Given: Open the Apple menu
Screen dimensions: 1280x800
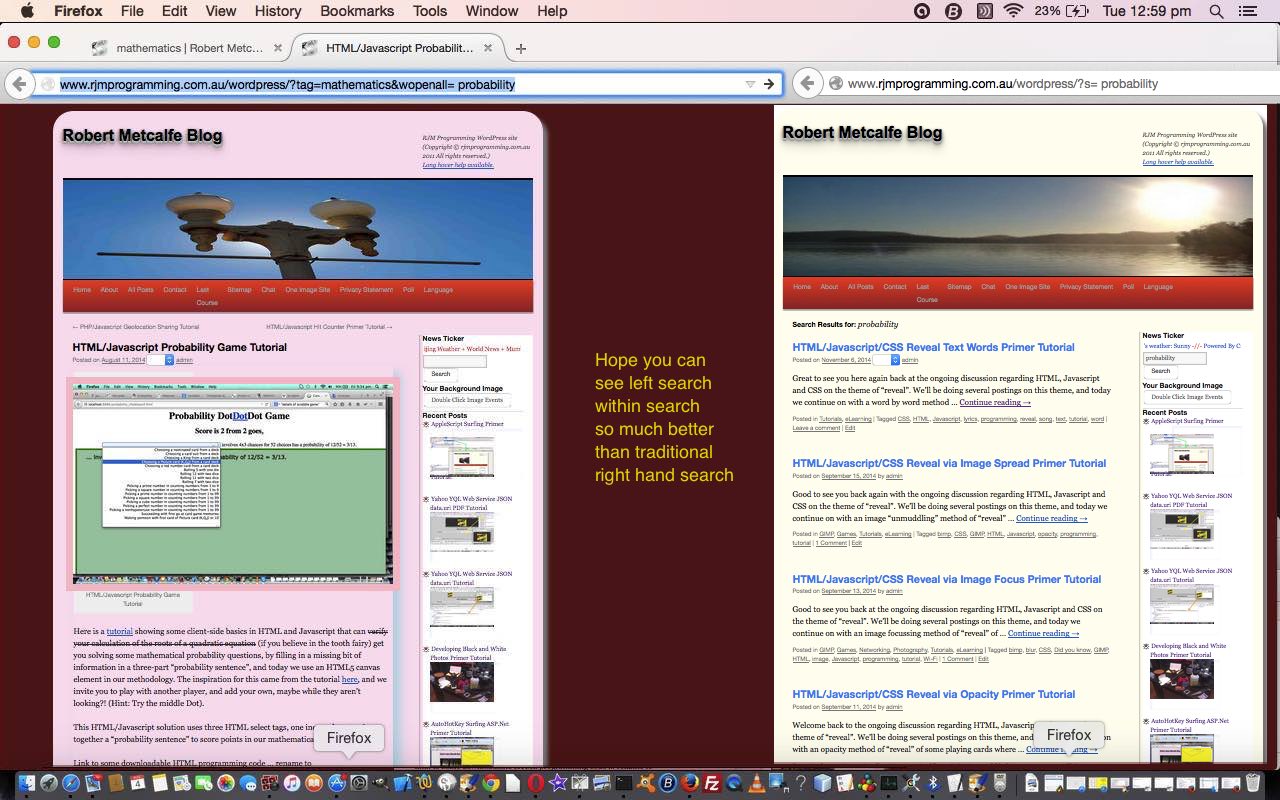Looking at the screenshot, I should (x=27, y=11).
